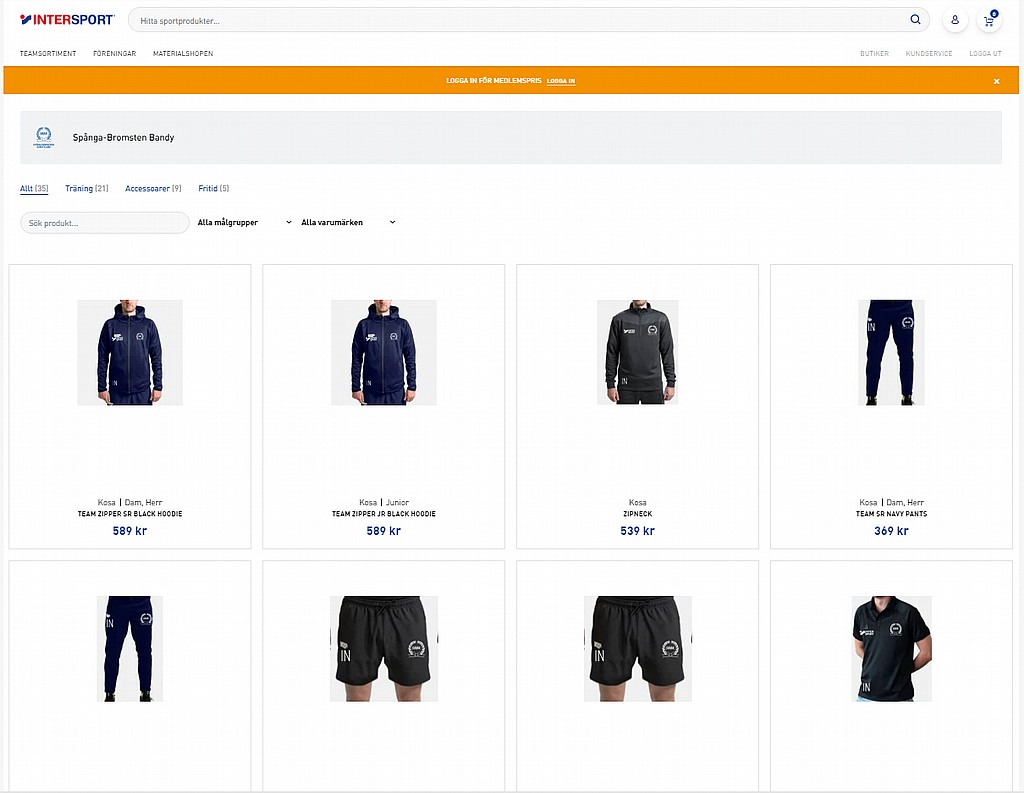The image size is (1024, 793).
Task: Switch to the Träning (21) tab
Action: point(87,188)
